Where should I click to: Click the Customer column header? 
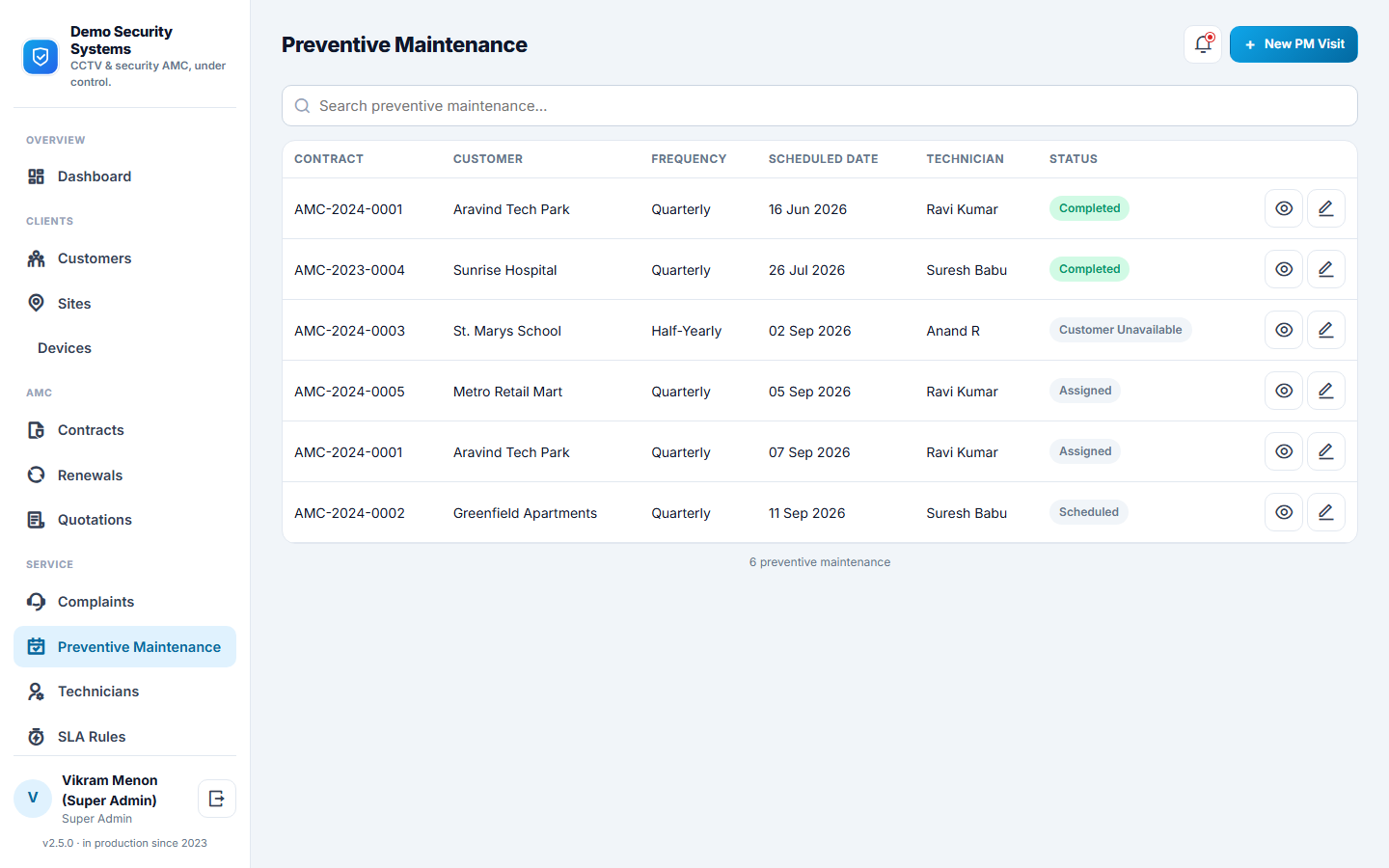[x=488, y=159]
